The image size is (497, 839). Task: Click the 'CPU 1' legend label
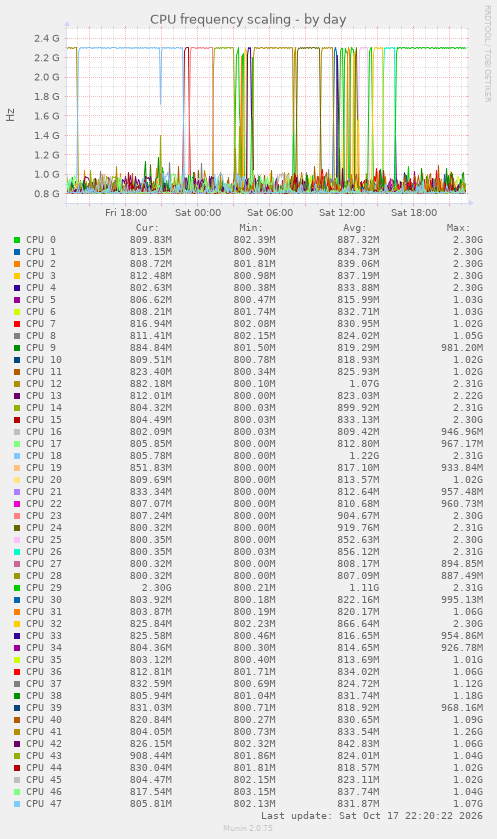coord(41,251)
